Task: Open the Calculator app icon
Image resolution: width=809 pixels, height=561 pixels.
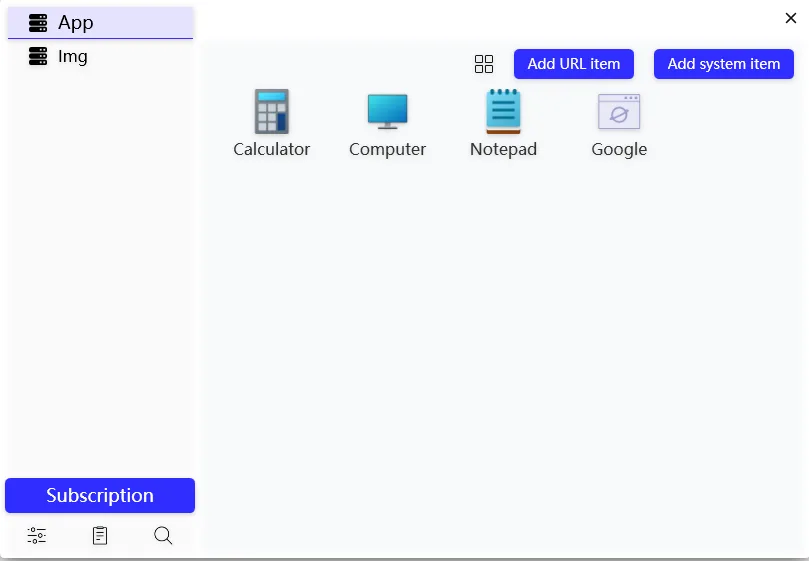Action: (271, 111)
